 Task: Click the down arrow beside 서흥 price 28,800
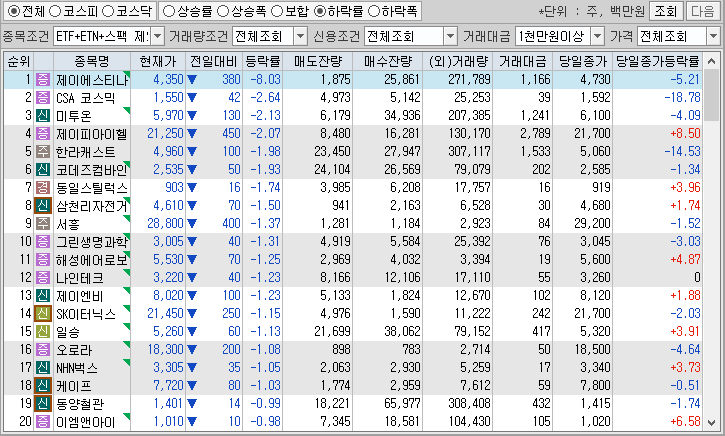tap(192, 224)
